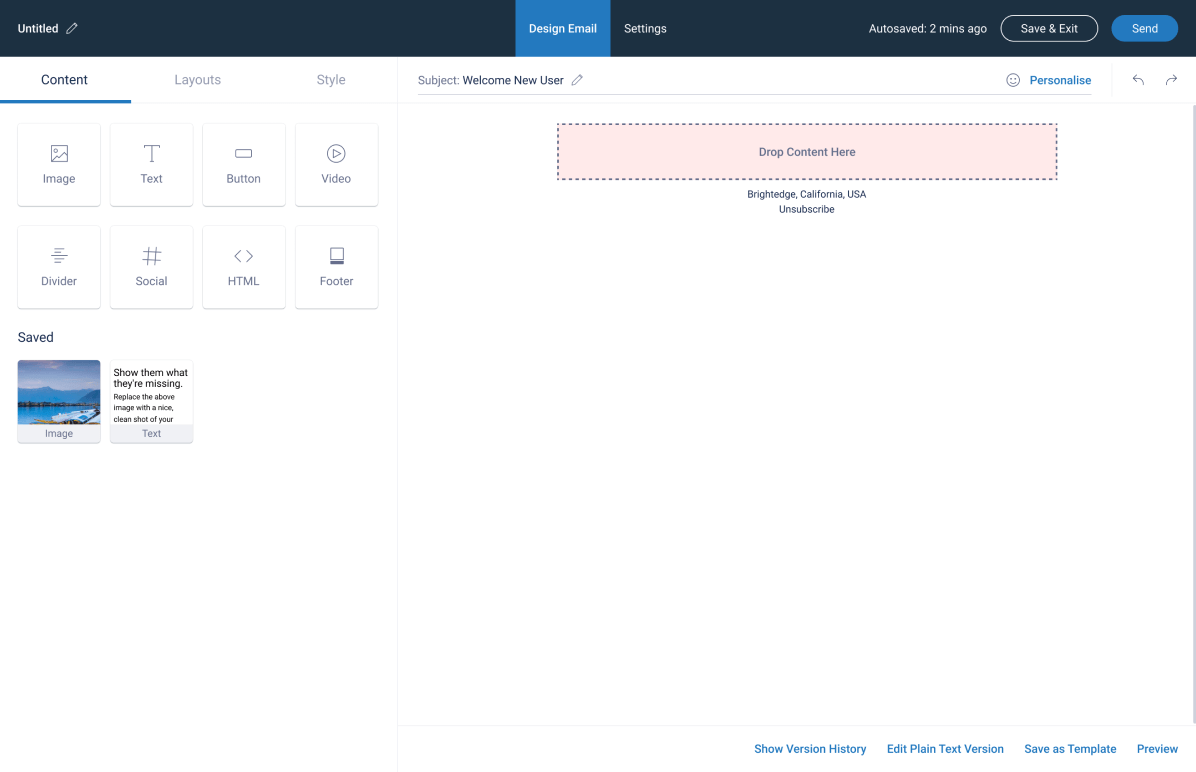Switch to the Layouts tab
This screenshot has height=772, width=1196.
pos(197,80)
